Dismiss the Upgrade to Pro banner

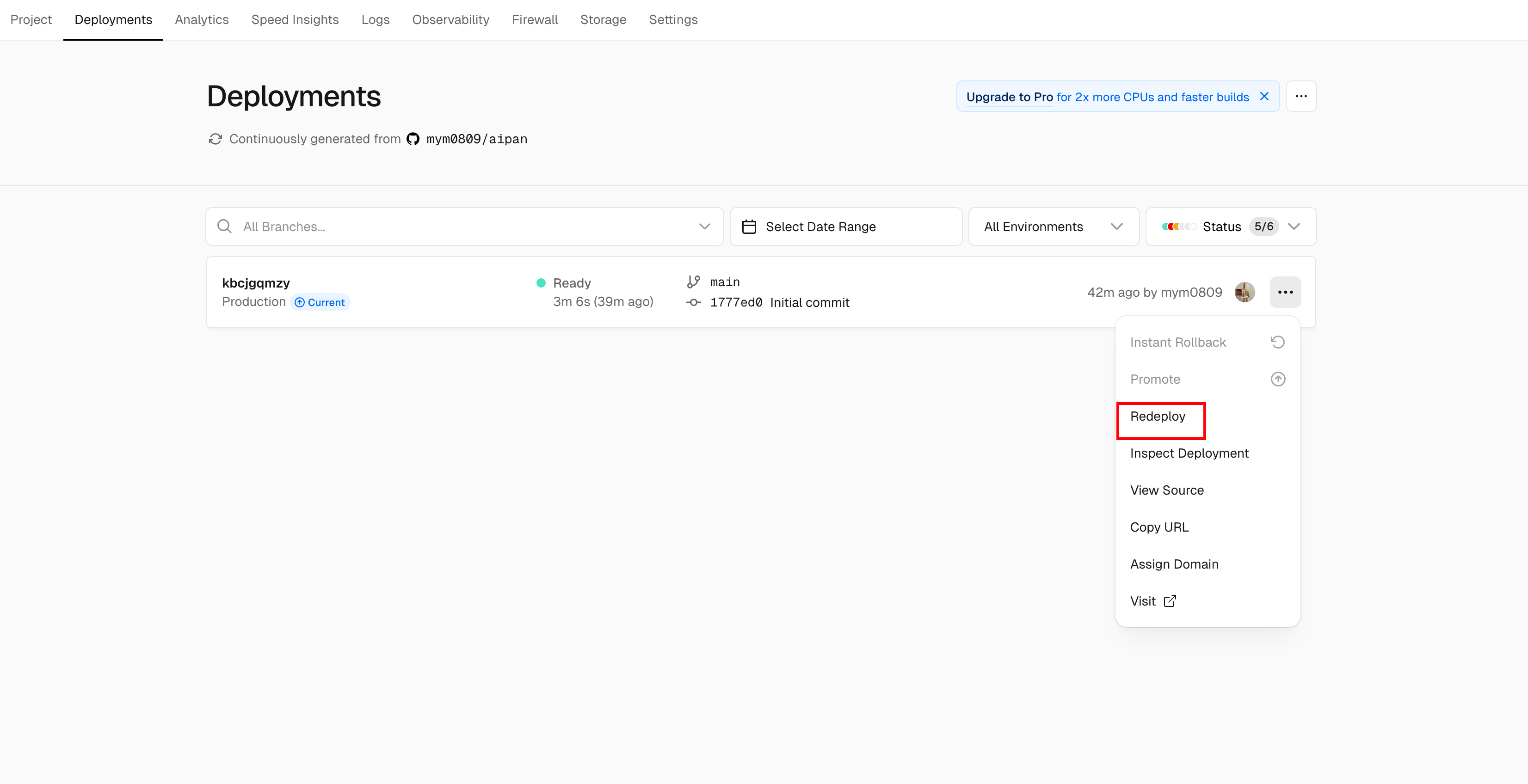pos(1264,96)
